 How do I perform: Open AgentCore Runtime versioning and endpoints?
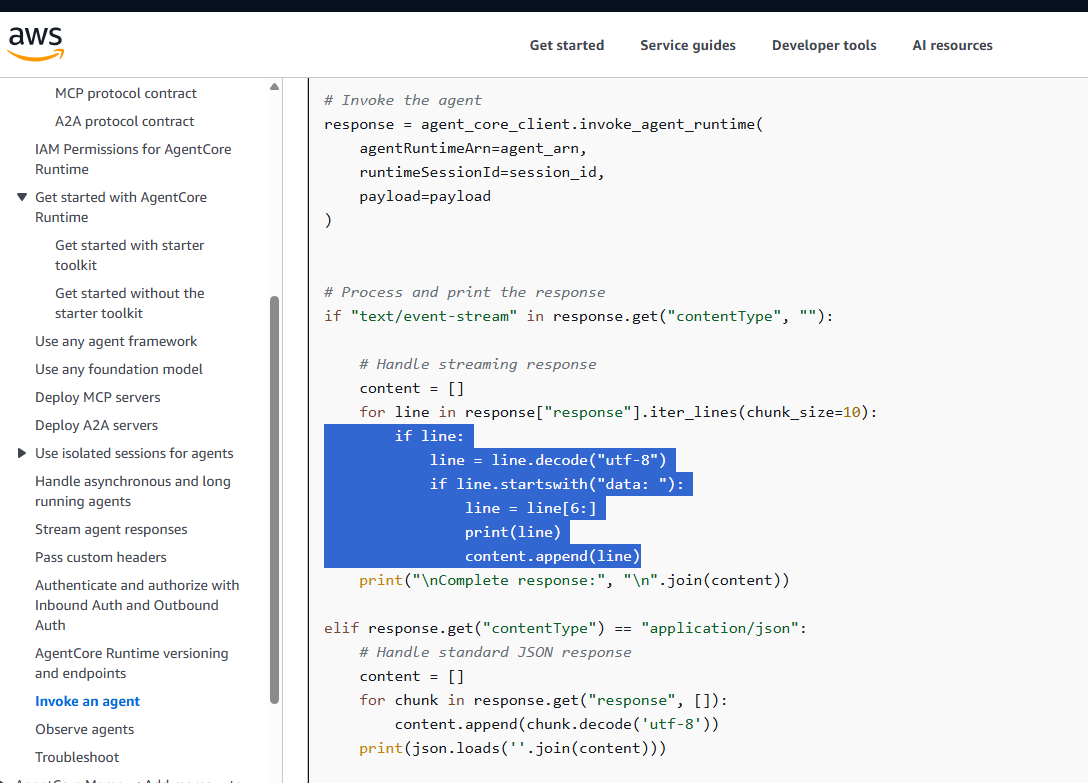tap(131, 663)
